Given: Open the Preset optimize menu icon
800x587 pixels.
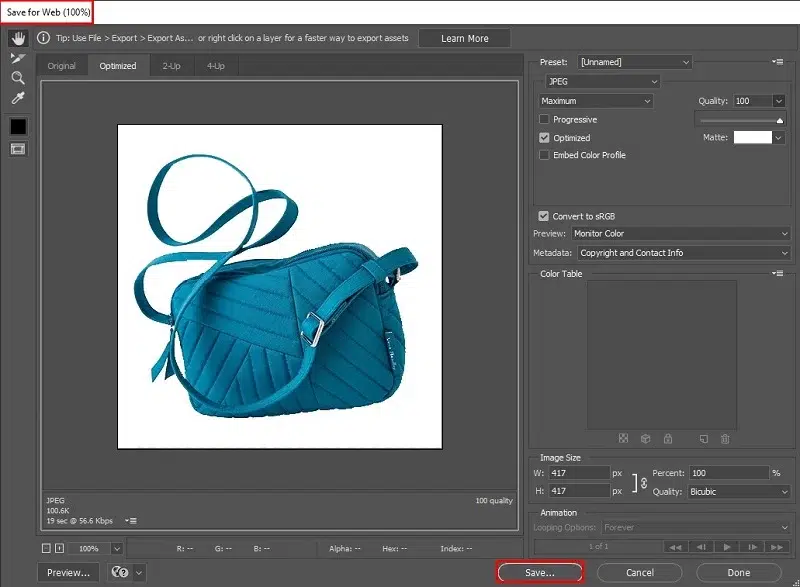Looking at the screenshot, I should click(778, 62).
